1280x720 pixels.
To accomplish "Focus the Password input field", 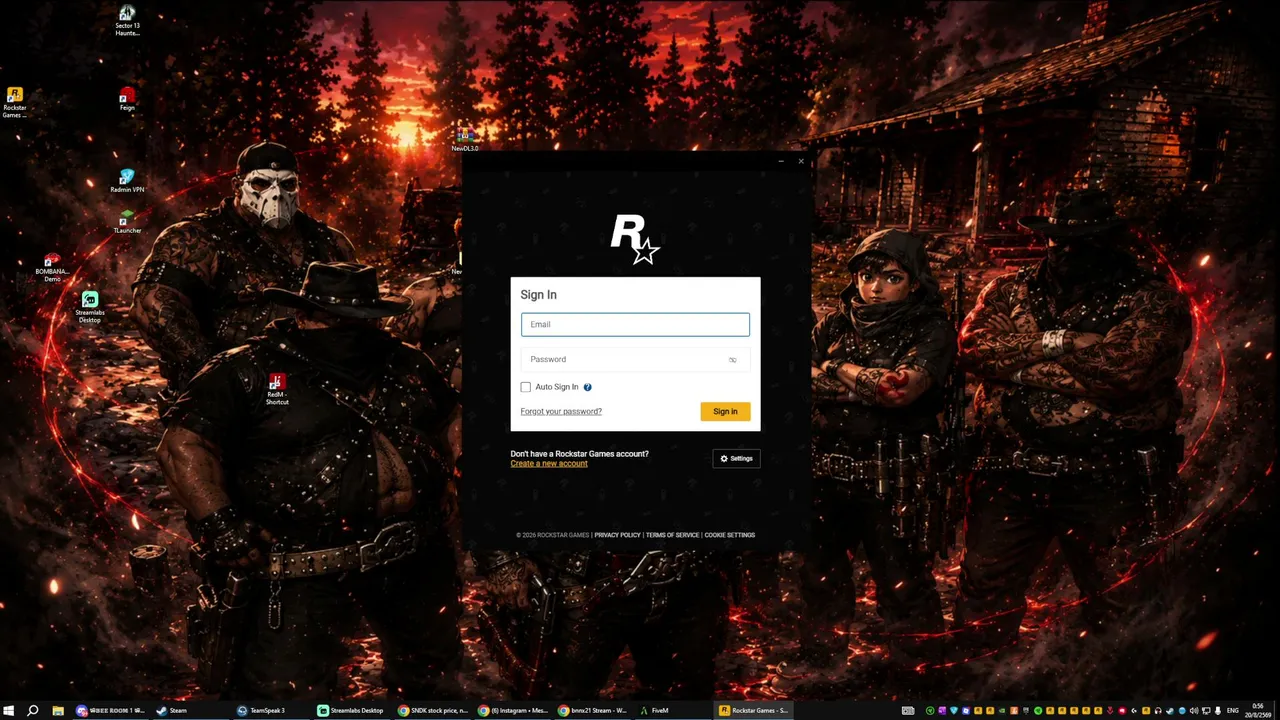I will 635,359.
